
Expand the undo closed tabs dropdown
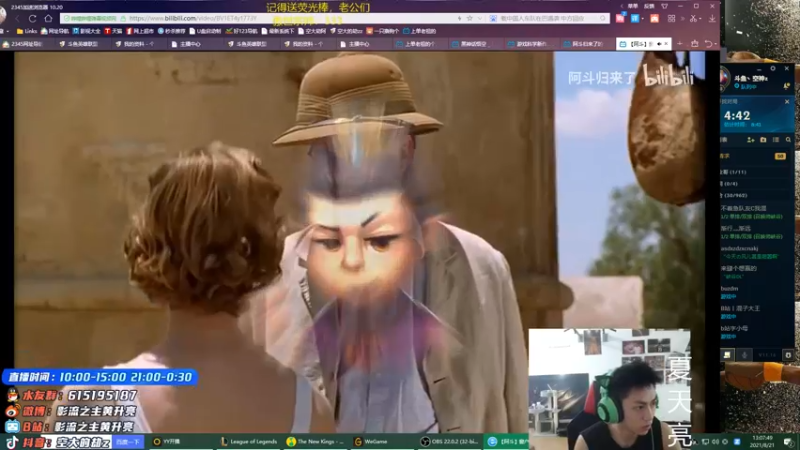click(x=715, y=44)
